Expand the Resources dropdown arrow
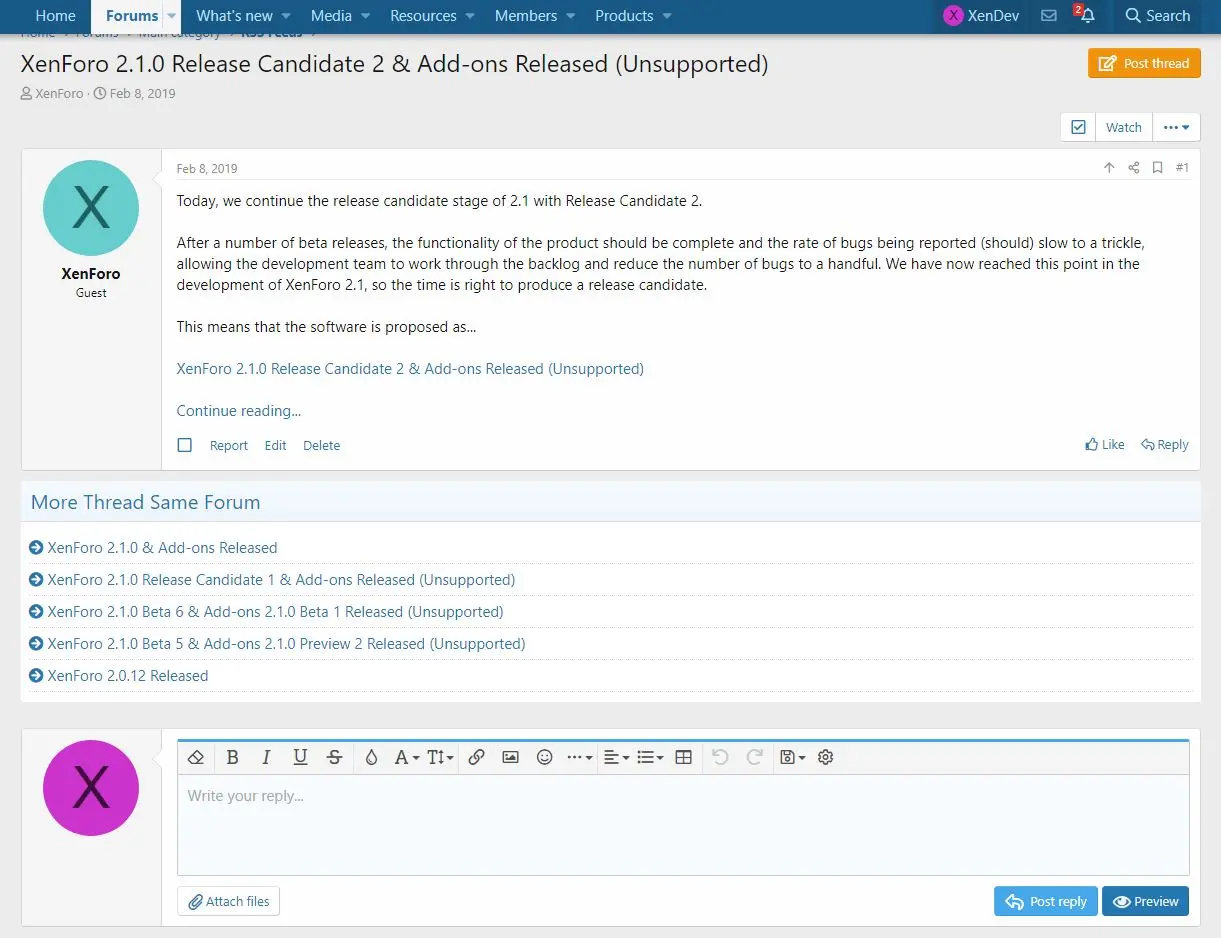 point(470,16)
